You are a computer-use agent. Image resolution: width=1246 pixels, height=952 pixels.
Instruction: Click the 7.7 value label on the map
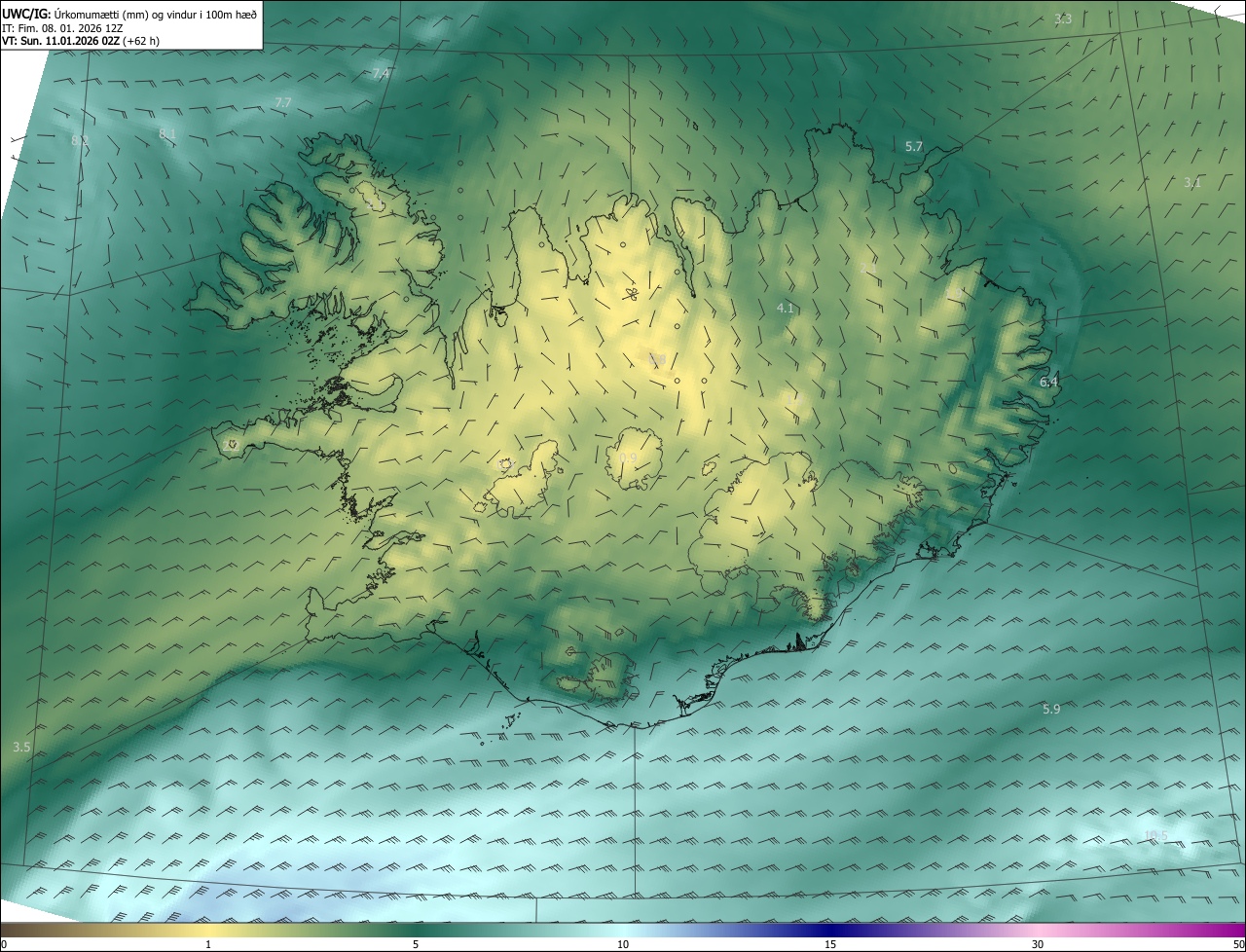(282, 102)
